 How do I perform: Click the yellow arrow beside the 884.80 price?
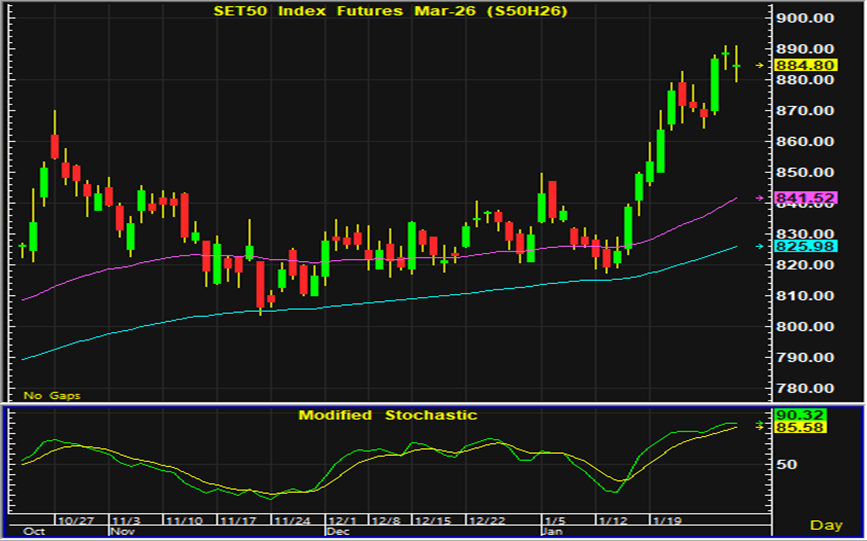[759, 65]
